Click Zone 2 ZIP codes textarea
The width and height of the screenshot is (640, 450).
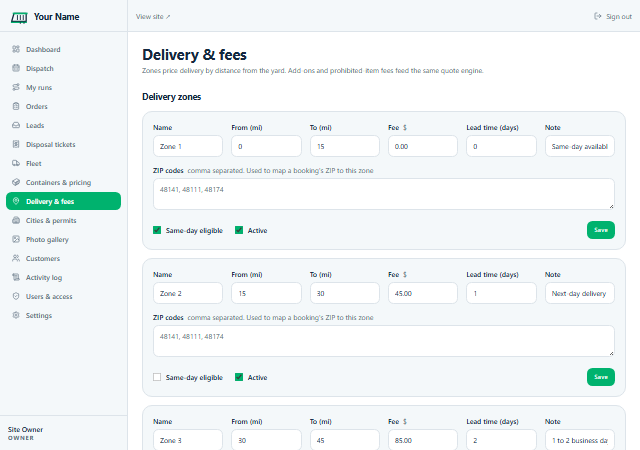coord(384,341)
